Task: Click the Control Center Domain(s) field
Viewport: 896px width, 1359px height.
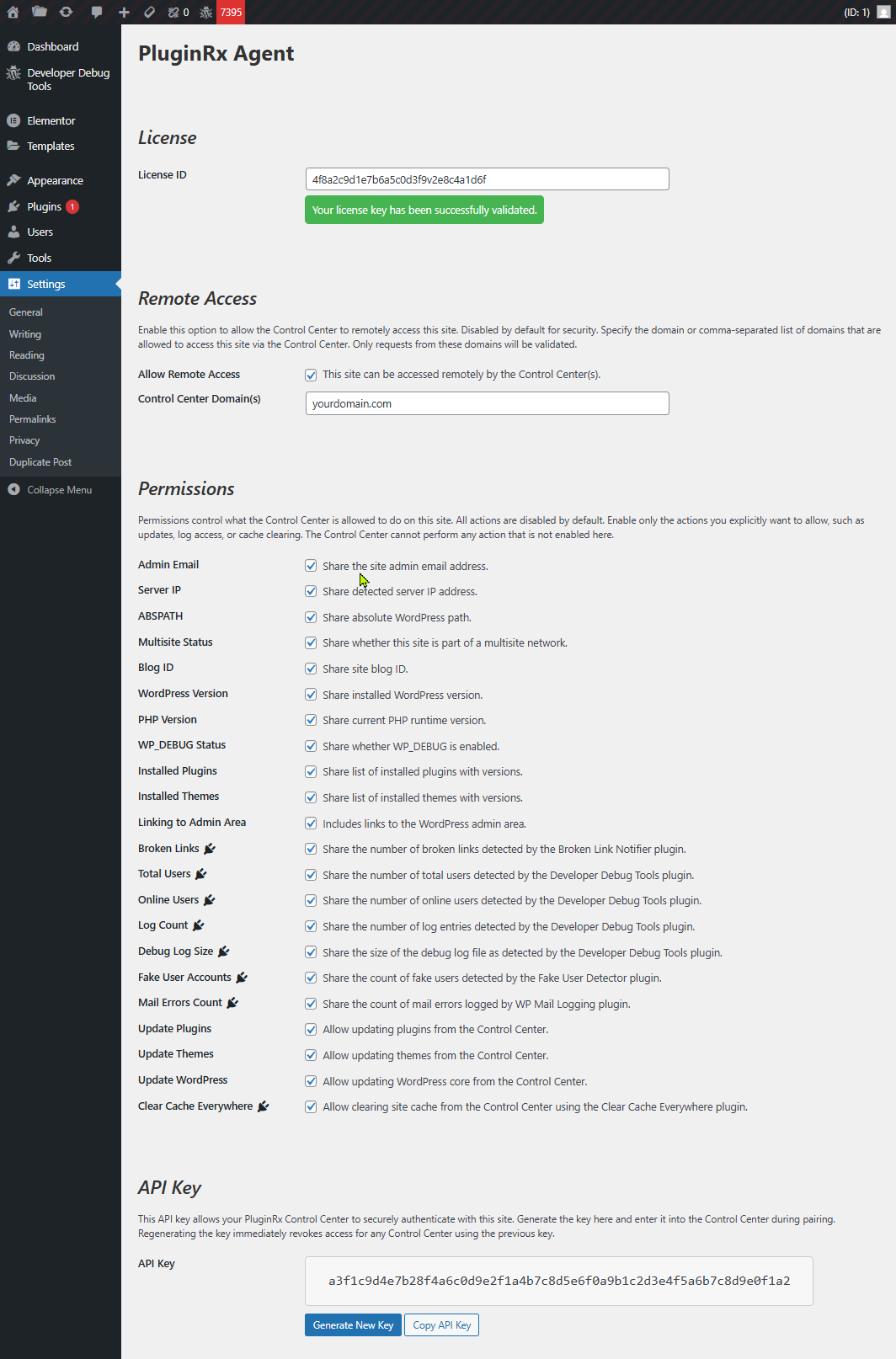Action: [487, 403]
